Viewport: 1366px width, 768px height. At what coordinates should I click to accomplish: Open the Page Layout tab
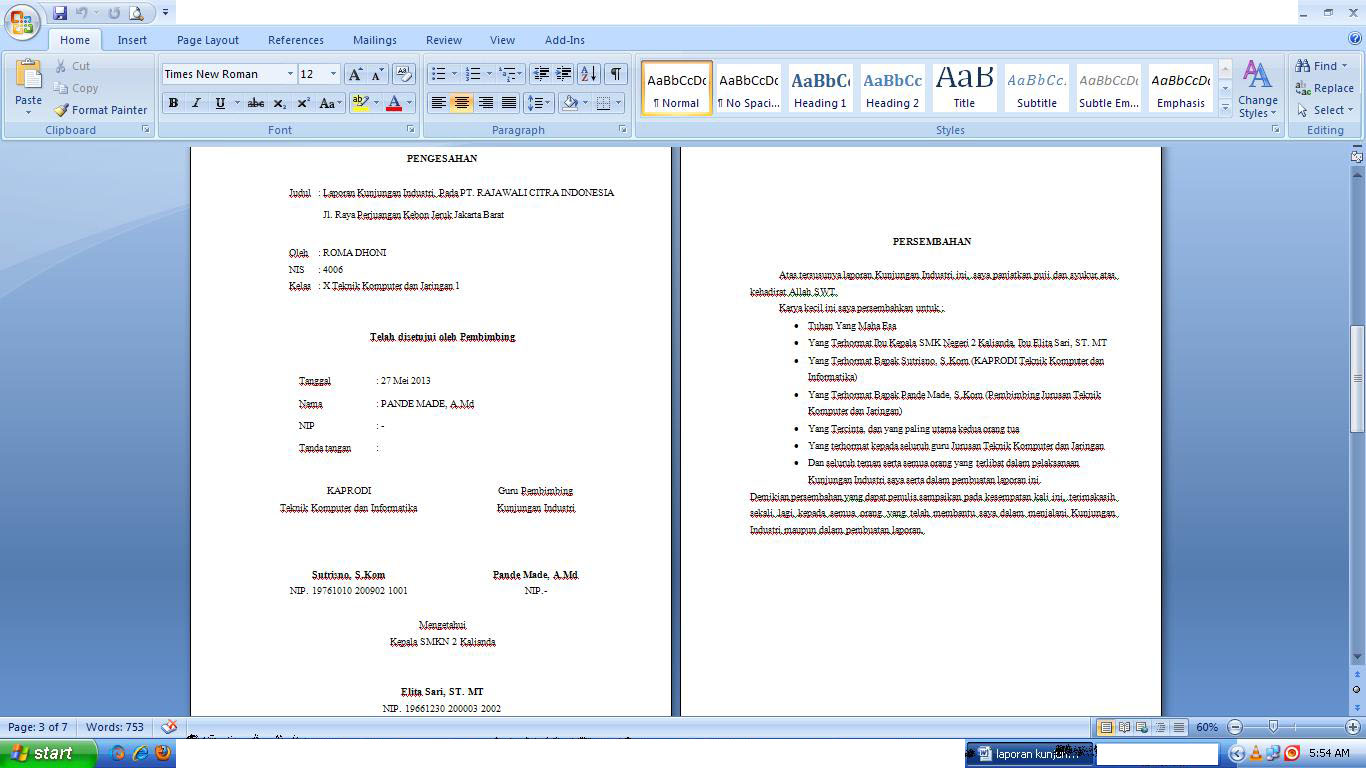[x=208, y=40]
